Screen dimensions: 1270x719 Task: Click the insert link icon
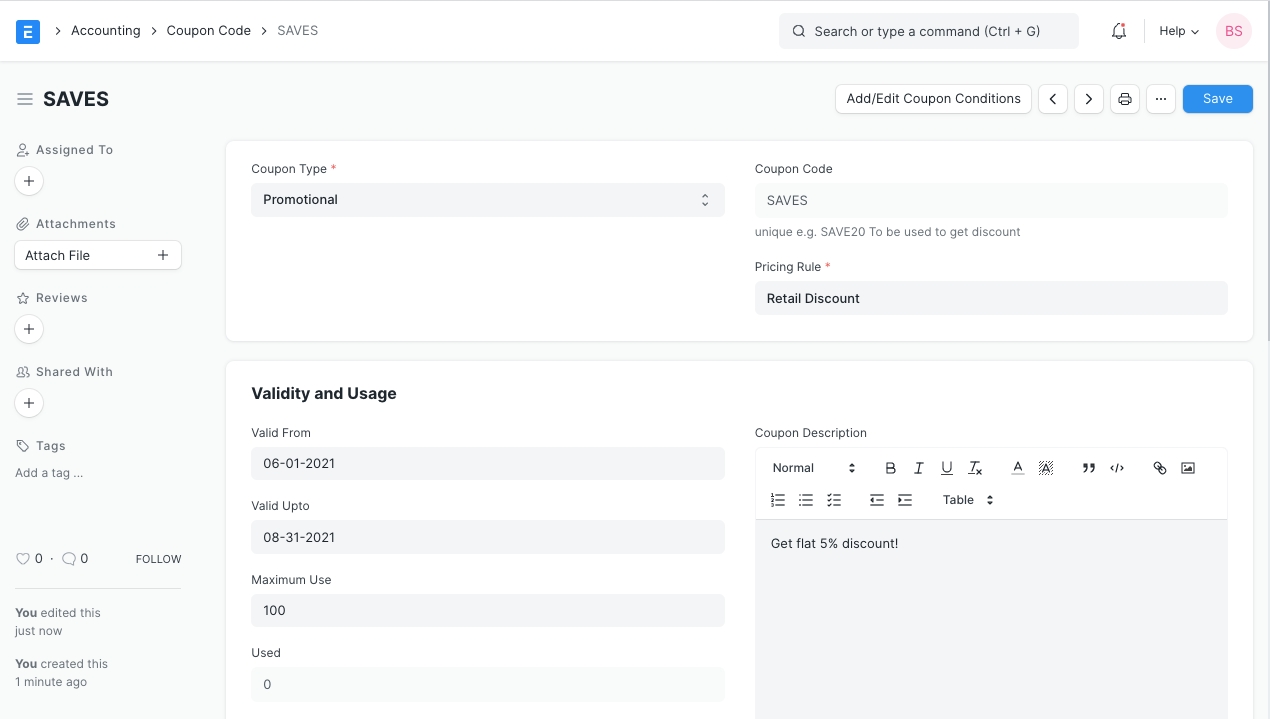[1159, 468]
